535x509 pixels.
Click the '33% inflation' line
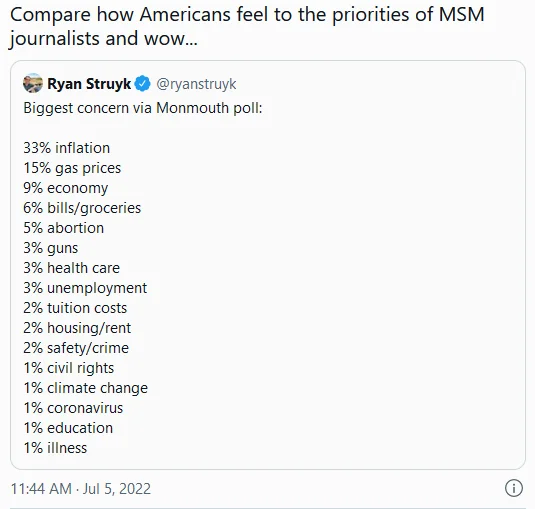[x=67, y=148]
